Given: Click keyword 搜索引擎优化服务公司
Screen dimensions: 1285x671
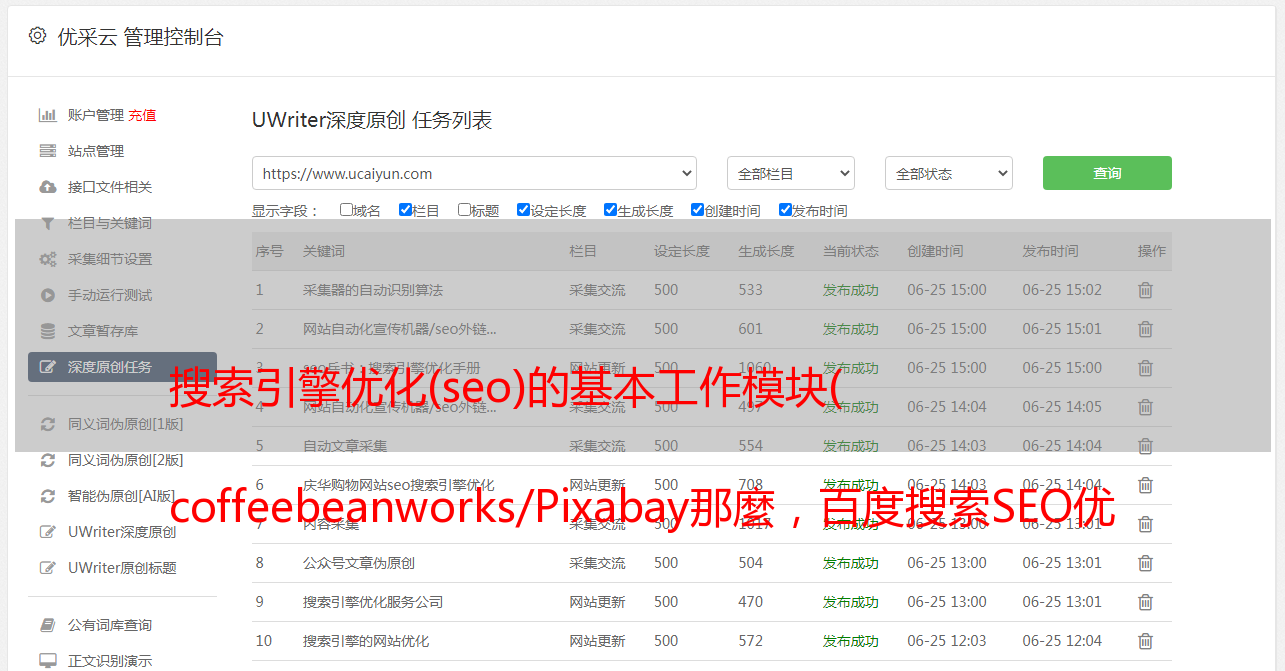Looking at the screenshot, I should click(373, 602).
